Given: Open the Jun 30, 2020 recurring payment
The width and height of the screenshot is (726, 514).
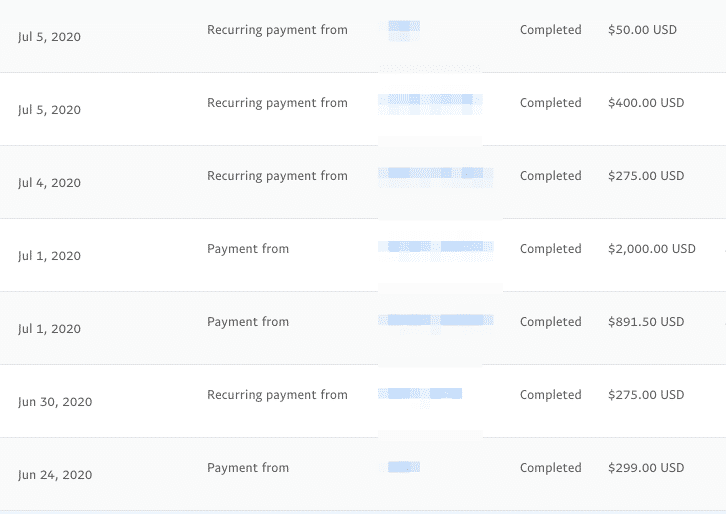Looking at the screenshot, I should coord(363,401).
